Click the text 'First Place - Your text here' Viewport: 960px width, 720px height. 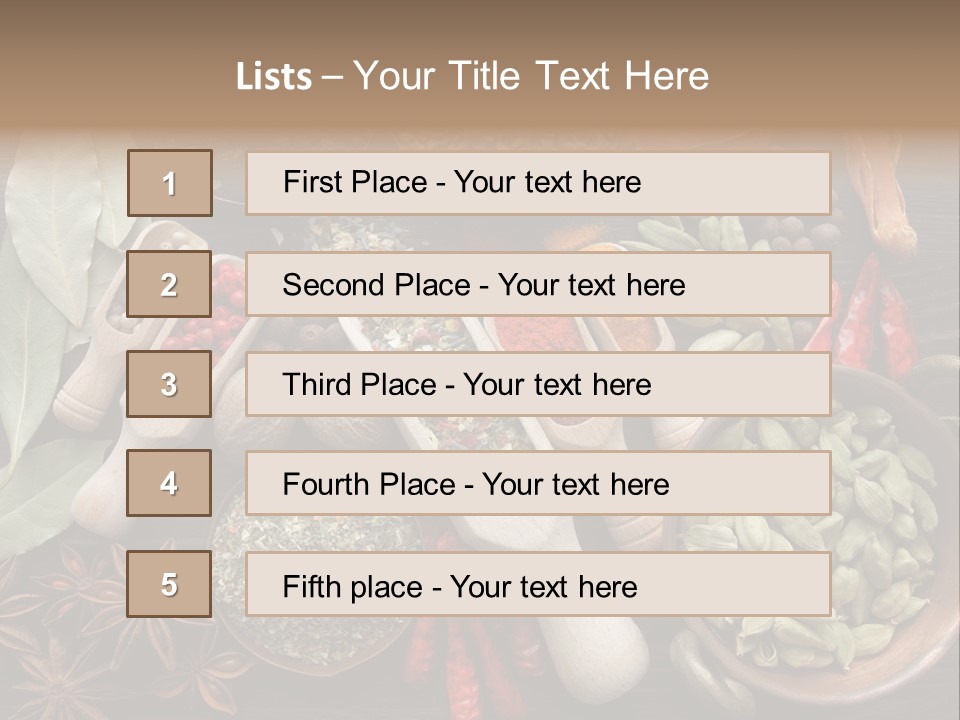pyautogui.click(x=462, y=182)
